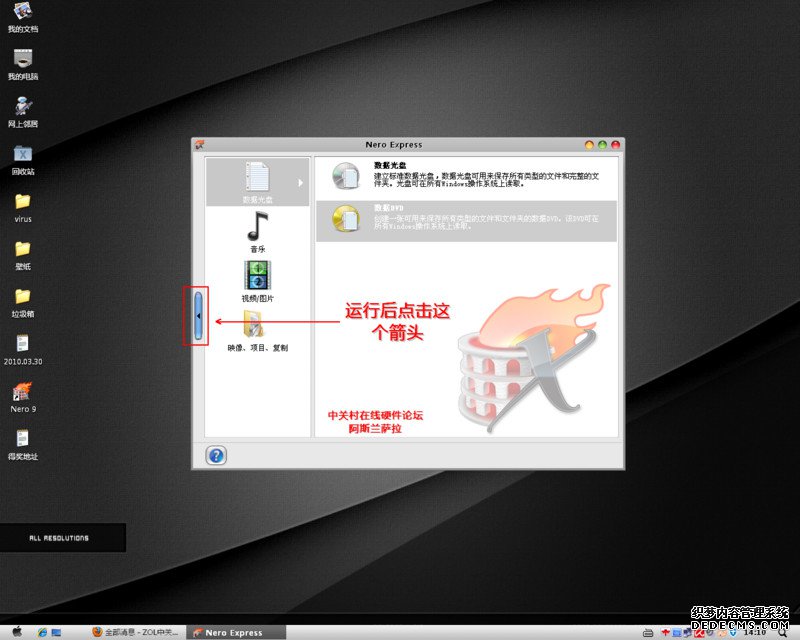Click the 网上邻居 desktop icon
This screenshot has height=640, width=800.
tap(22, 112)
